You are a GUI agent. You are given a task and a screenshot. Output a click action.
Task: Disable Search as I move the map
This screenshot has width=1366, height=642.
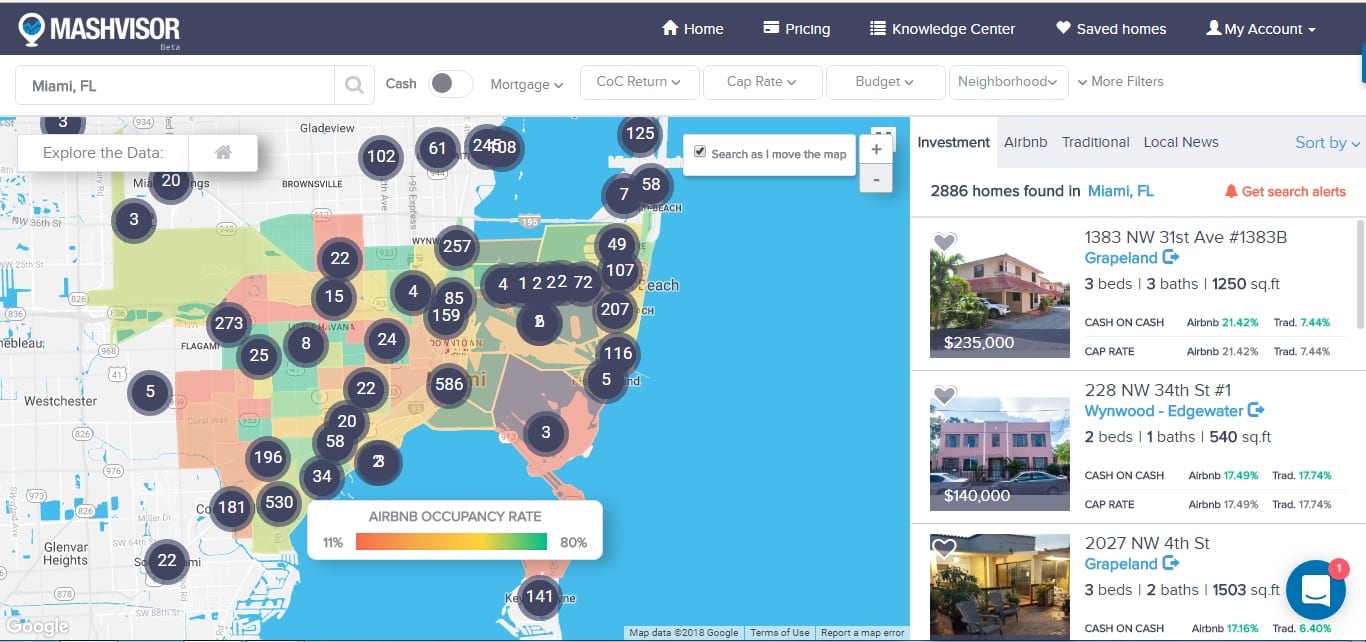[699, 152]
